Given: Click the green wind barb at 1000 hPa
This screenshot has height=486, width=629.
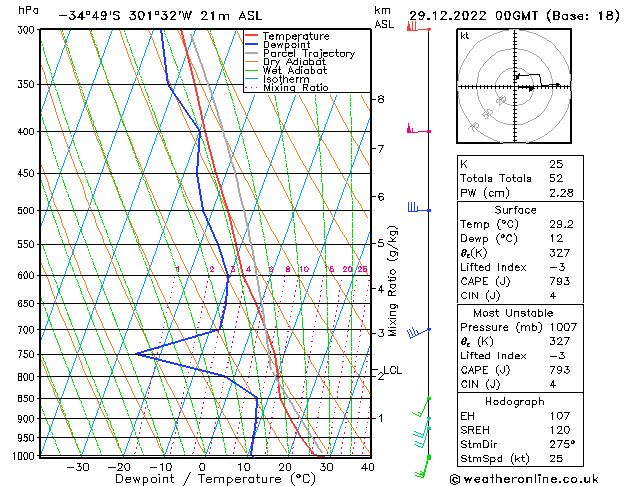Looking at the screenshot, I should tap(423, 466).
